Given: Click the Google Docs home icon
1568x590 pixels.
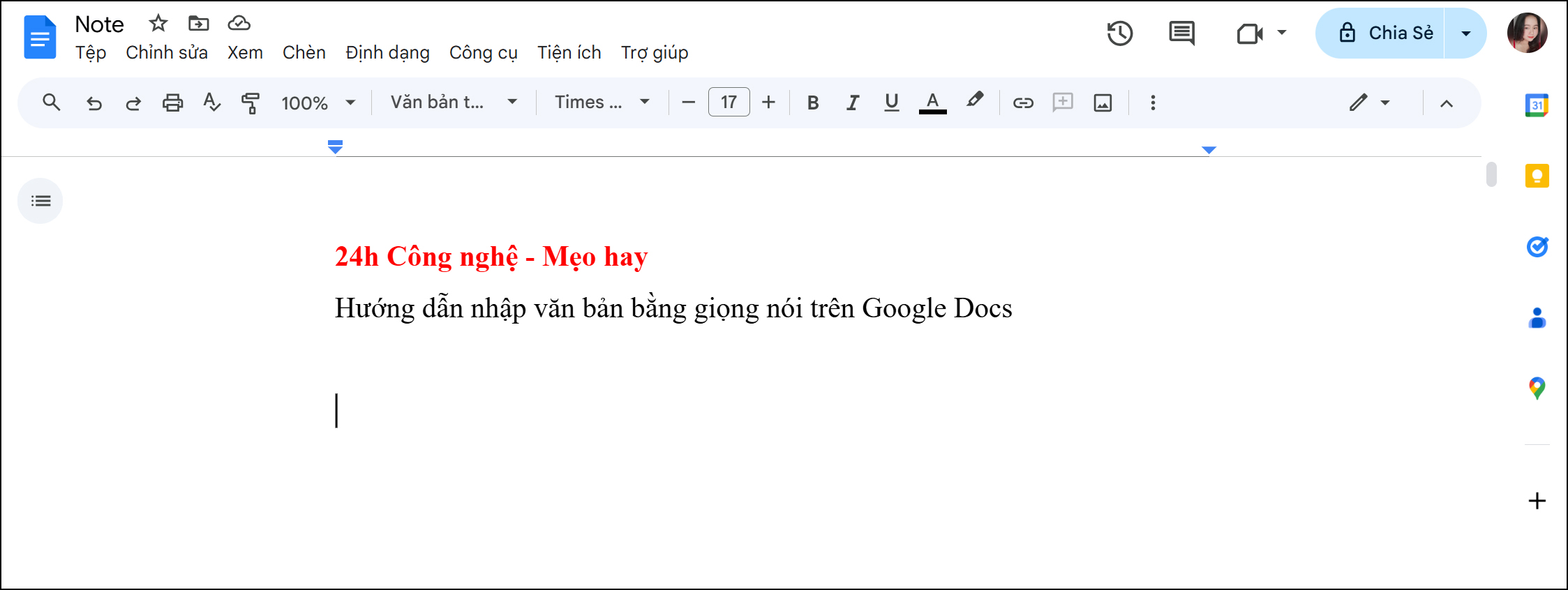Looking at the screenshot, I should point(40,38).
